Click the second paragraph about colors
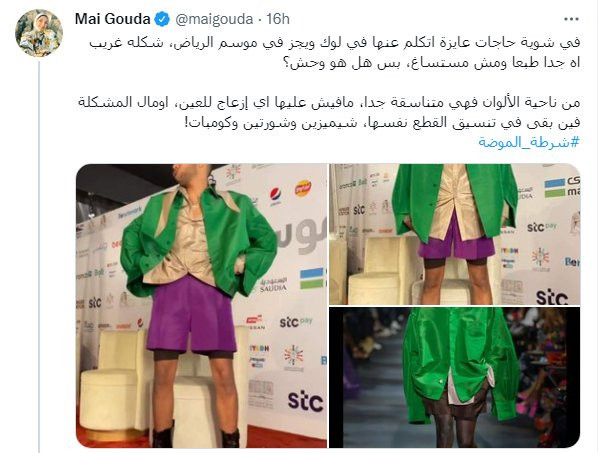The width and height of the screenshot is (615, 453). [329, 112]
